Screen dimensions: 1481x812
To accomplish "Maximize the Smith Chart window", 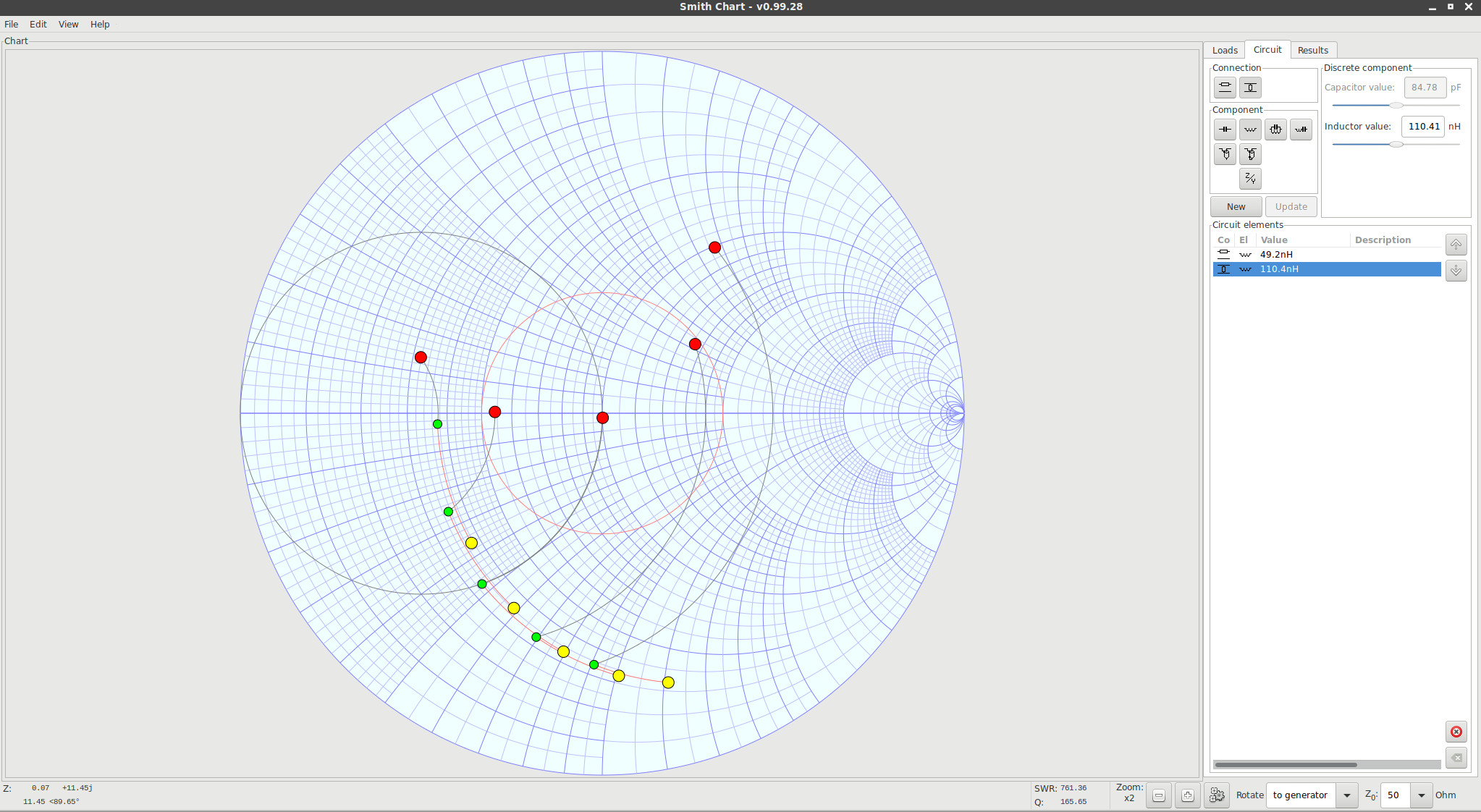I will point(1450,7).
